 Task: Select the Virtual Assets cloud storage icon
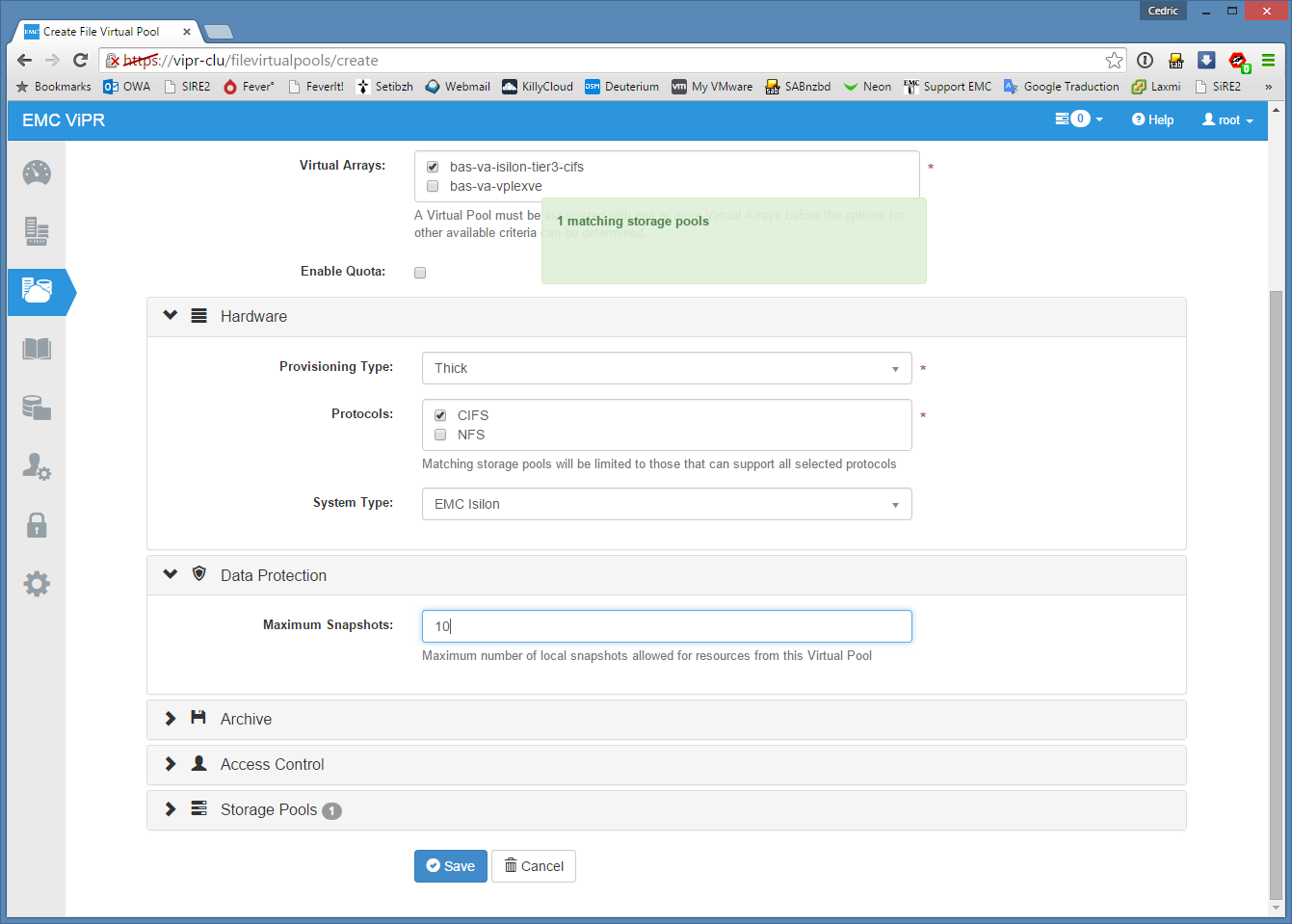(x=37, y=291)
